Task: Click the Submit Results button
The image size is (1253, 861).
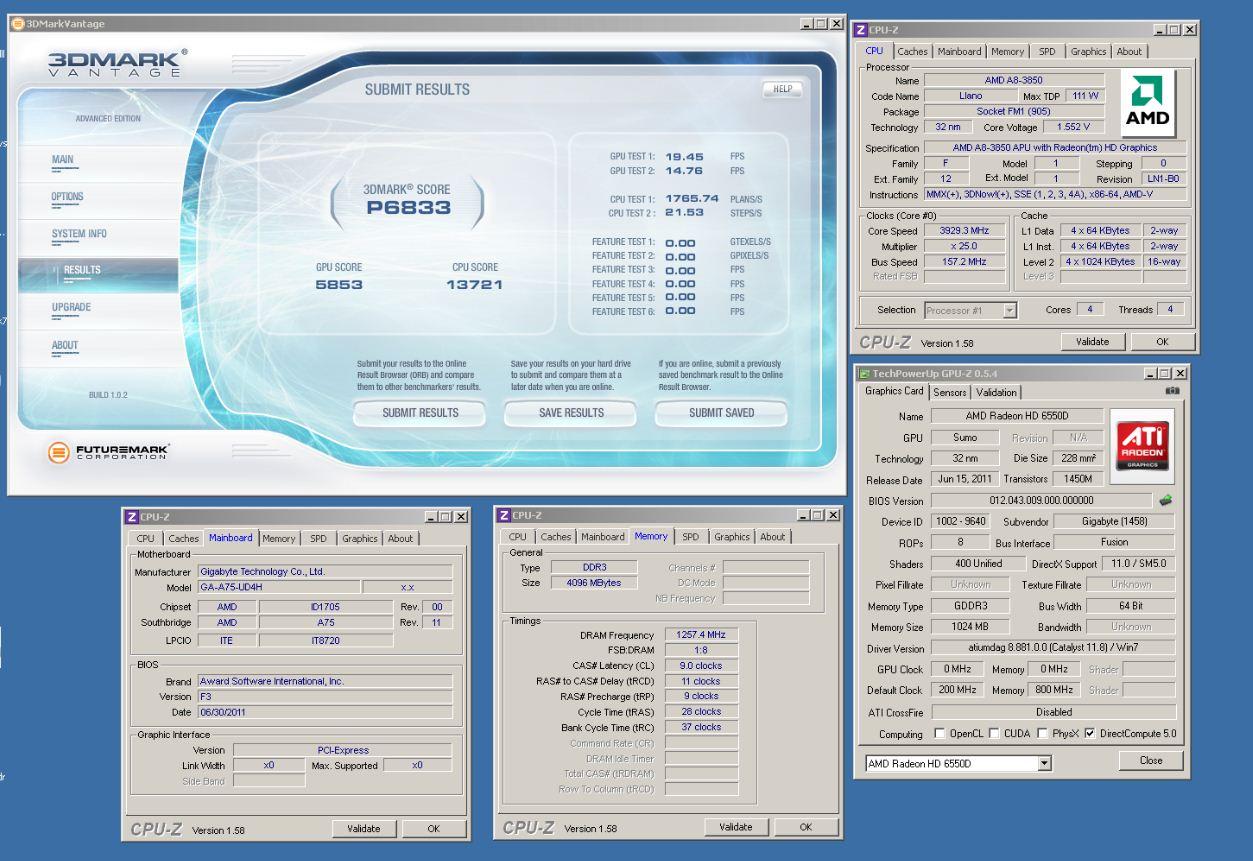Action: [x=420, y=413]
